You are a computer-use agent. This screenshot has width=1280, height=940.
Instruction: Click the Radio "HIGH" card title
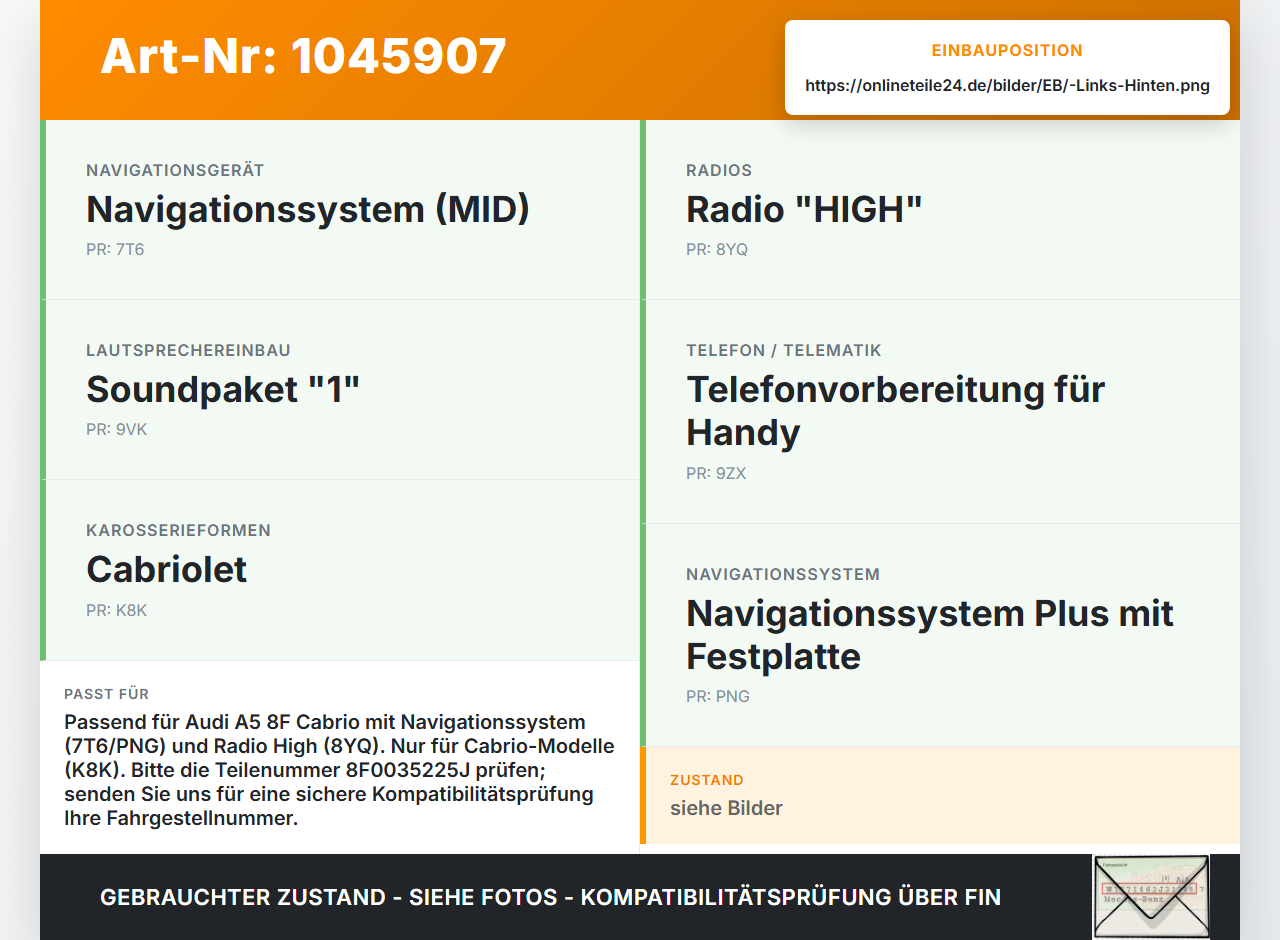(804, 209)
